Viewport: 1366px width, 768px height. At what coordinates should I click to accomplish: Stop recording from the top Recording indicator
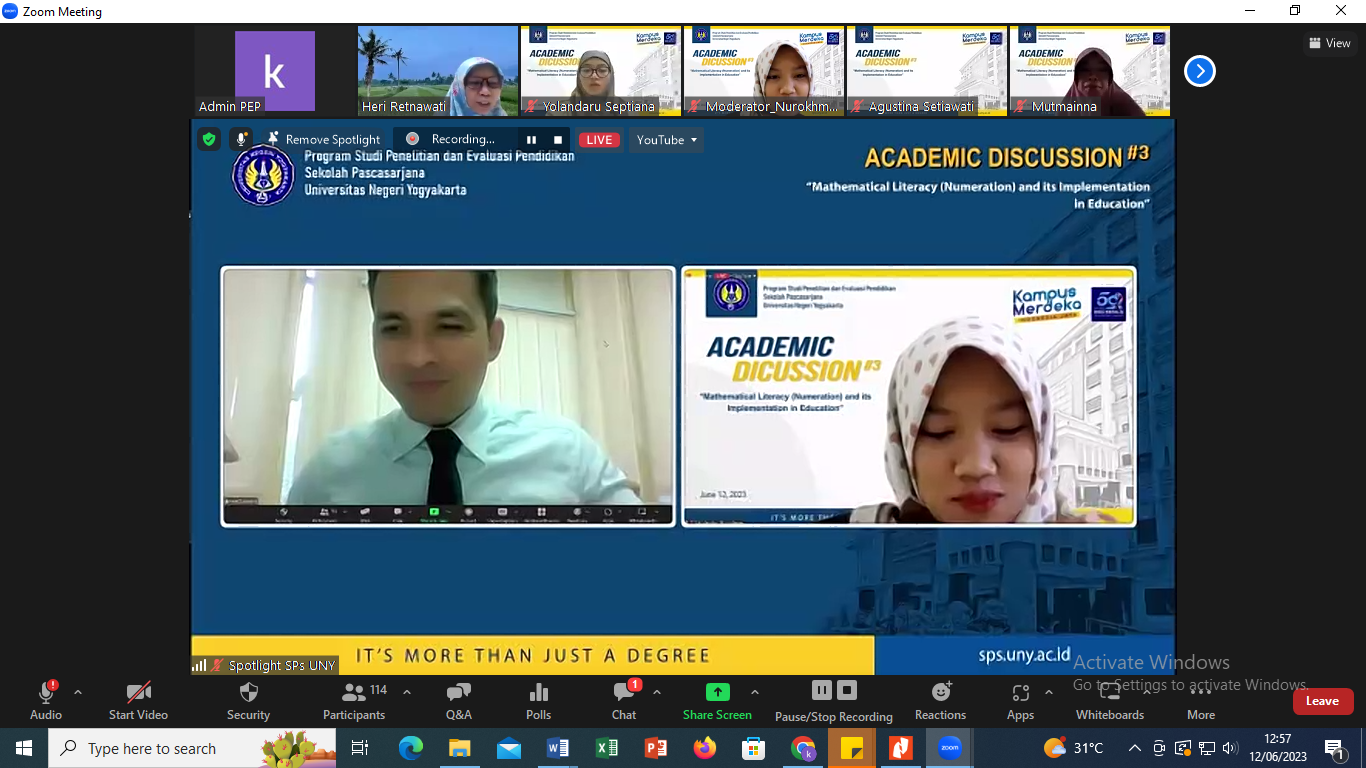pos(558,140)
